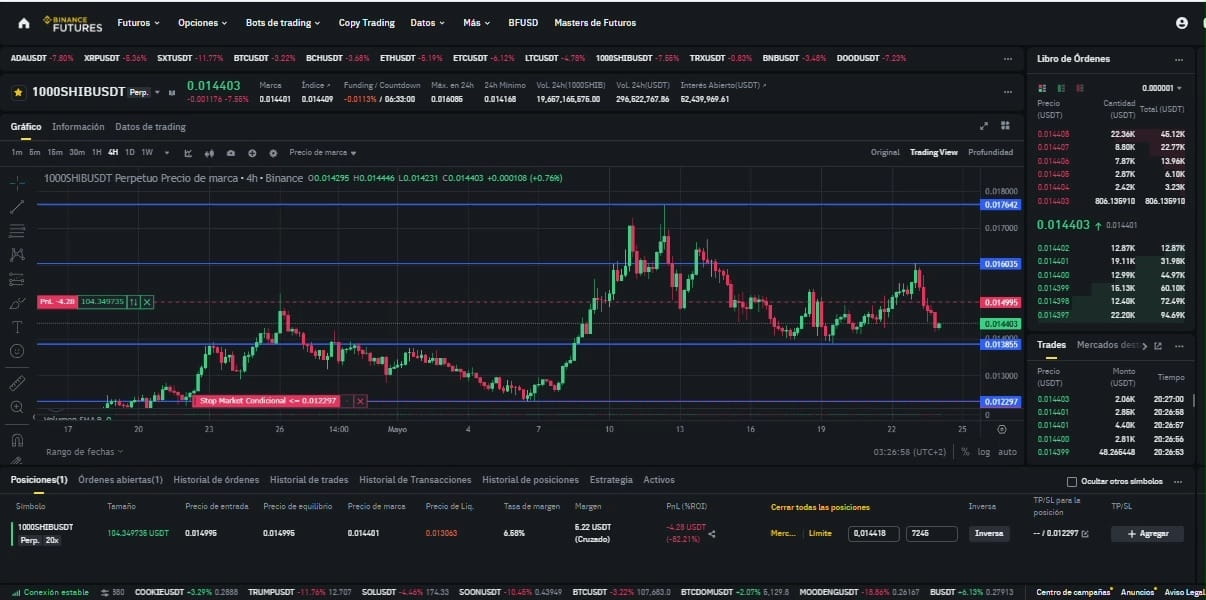This screenshot has width=1206, height=600.
Task: Open the Precio de marca dropdown
Action: [323, 153]
